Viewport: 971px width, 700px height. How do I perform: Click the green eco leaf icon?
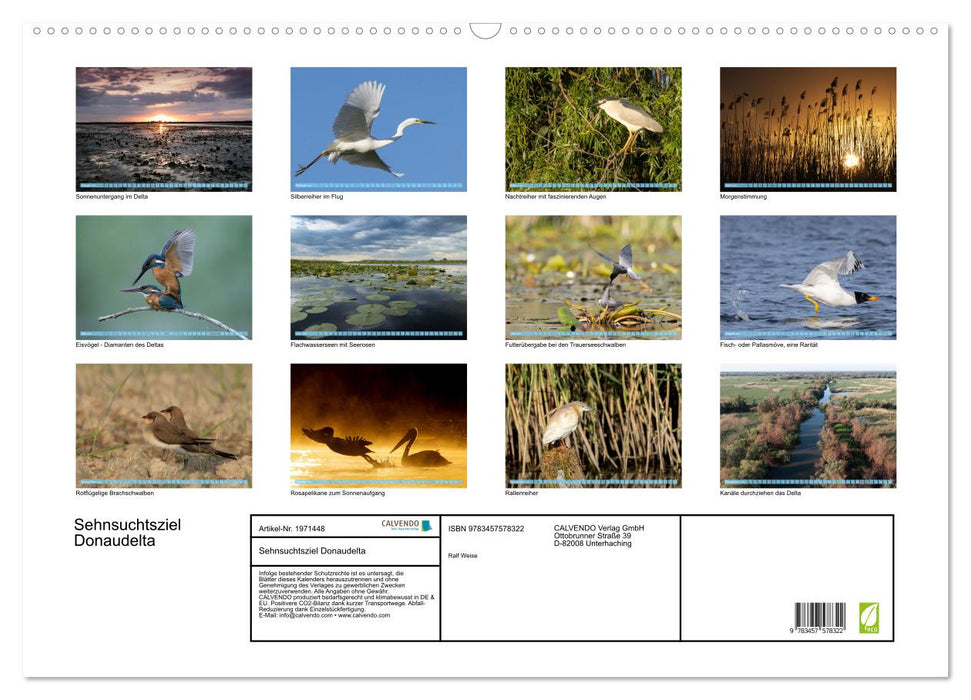(x=870, y=617)
